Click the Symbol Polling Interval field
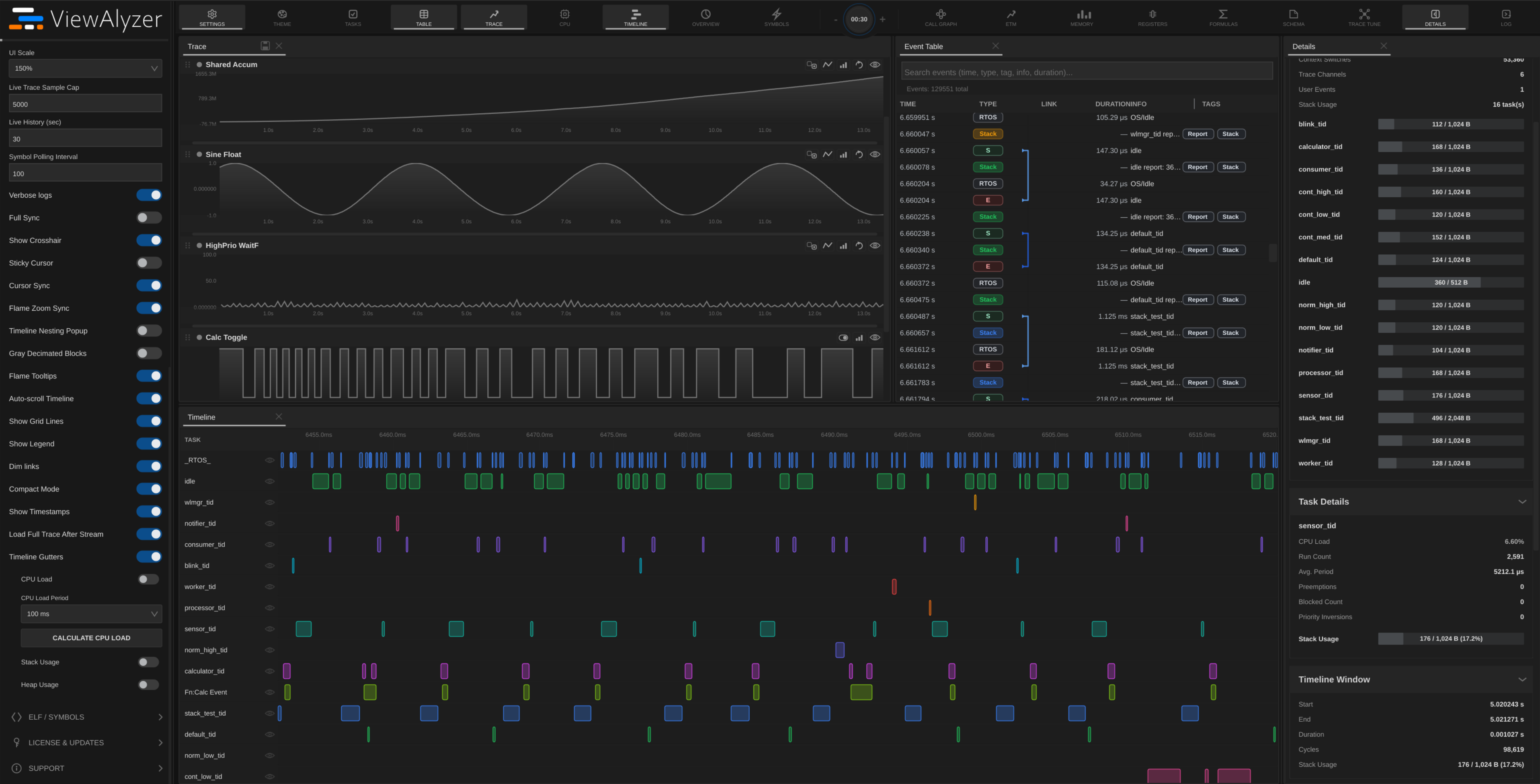Screen dimensions: 1540x784 (86, 173)
